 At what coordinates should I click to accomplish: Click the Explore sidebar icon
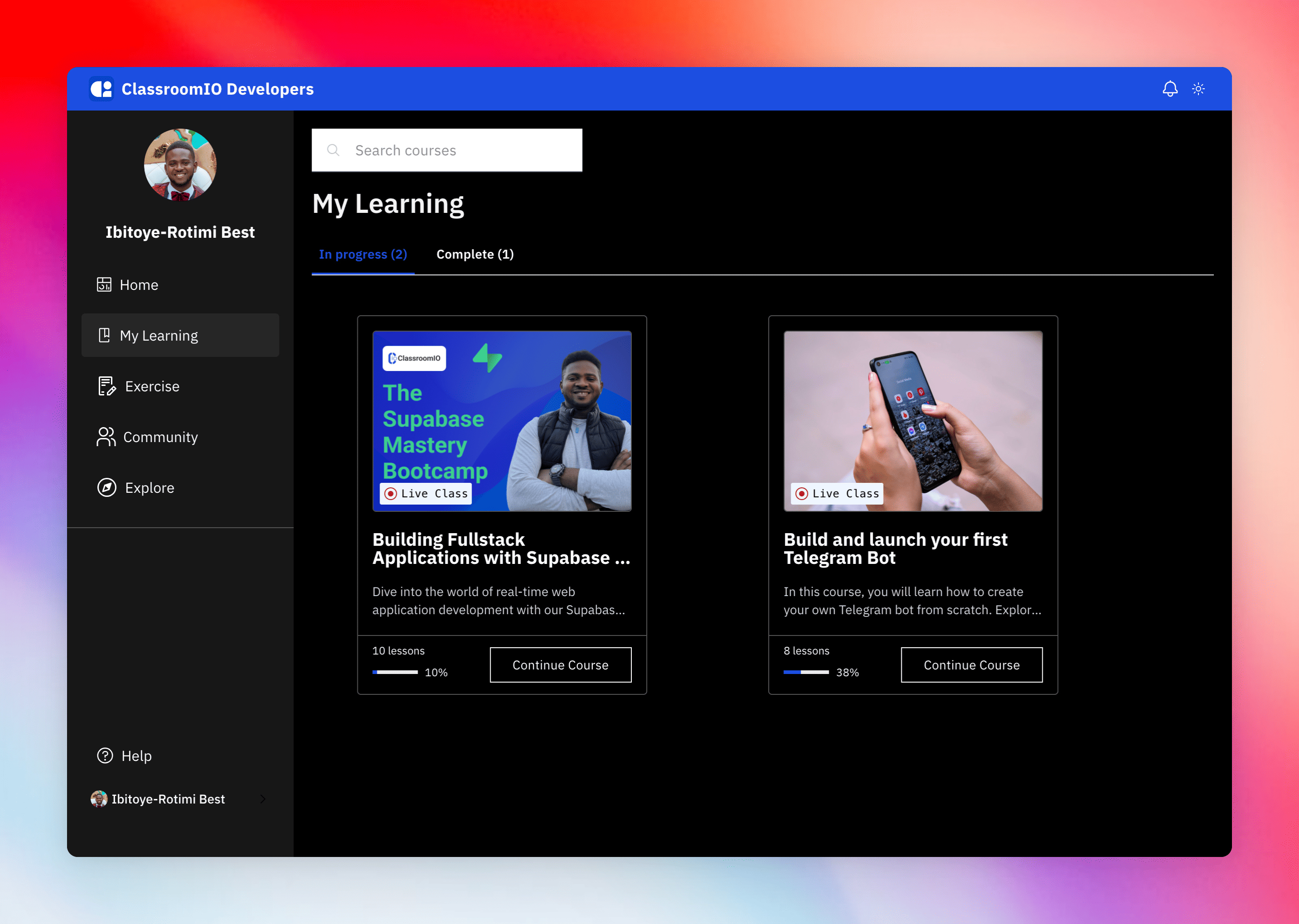pyautogui.click(x=106, y=487)
